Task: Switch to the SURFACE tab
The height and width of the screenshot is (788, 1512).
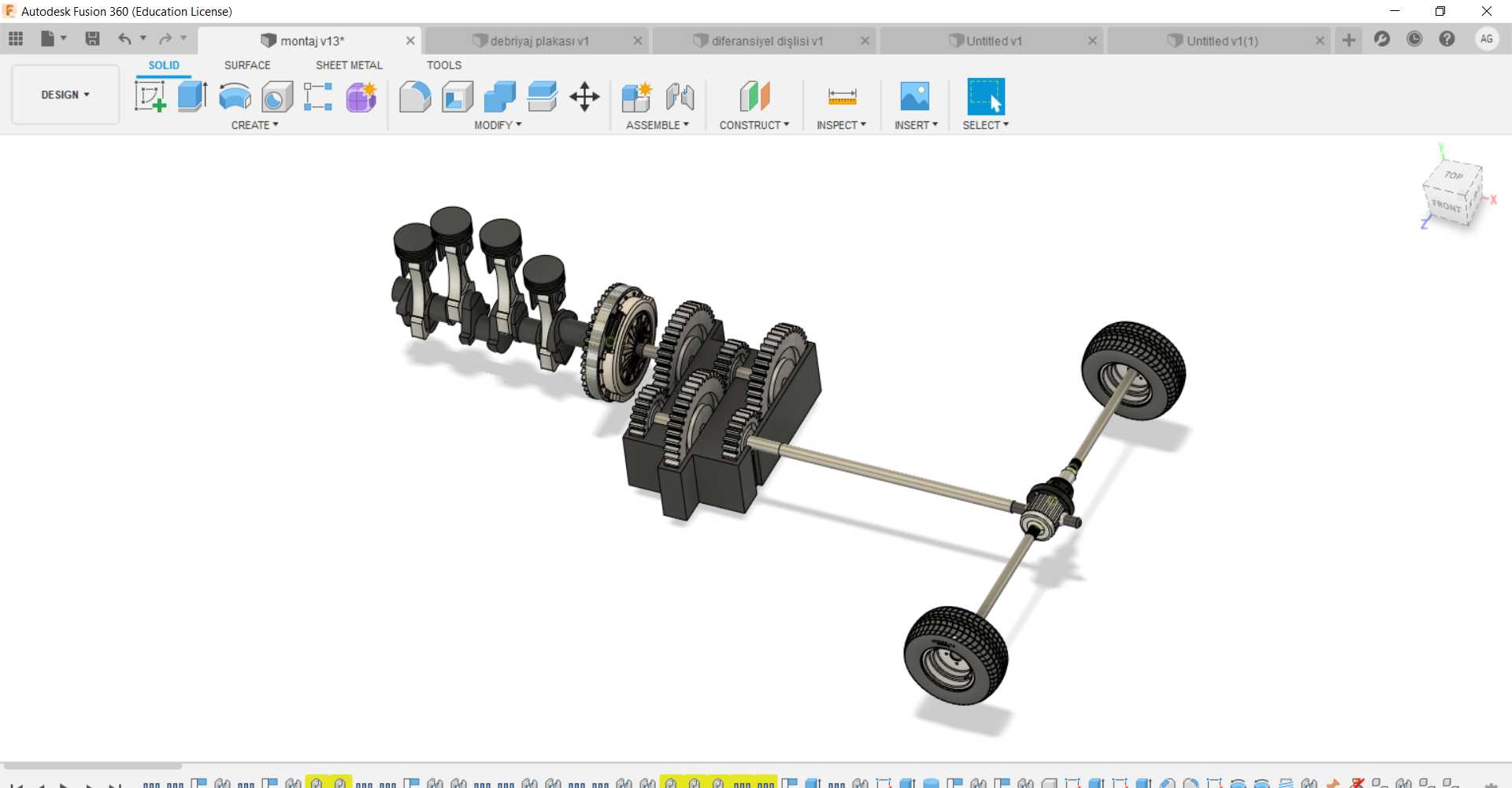Action: 247,65
